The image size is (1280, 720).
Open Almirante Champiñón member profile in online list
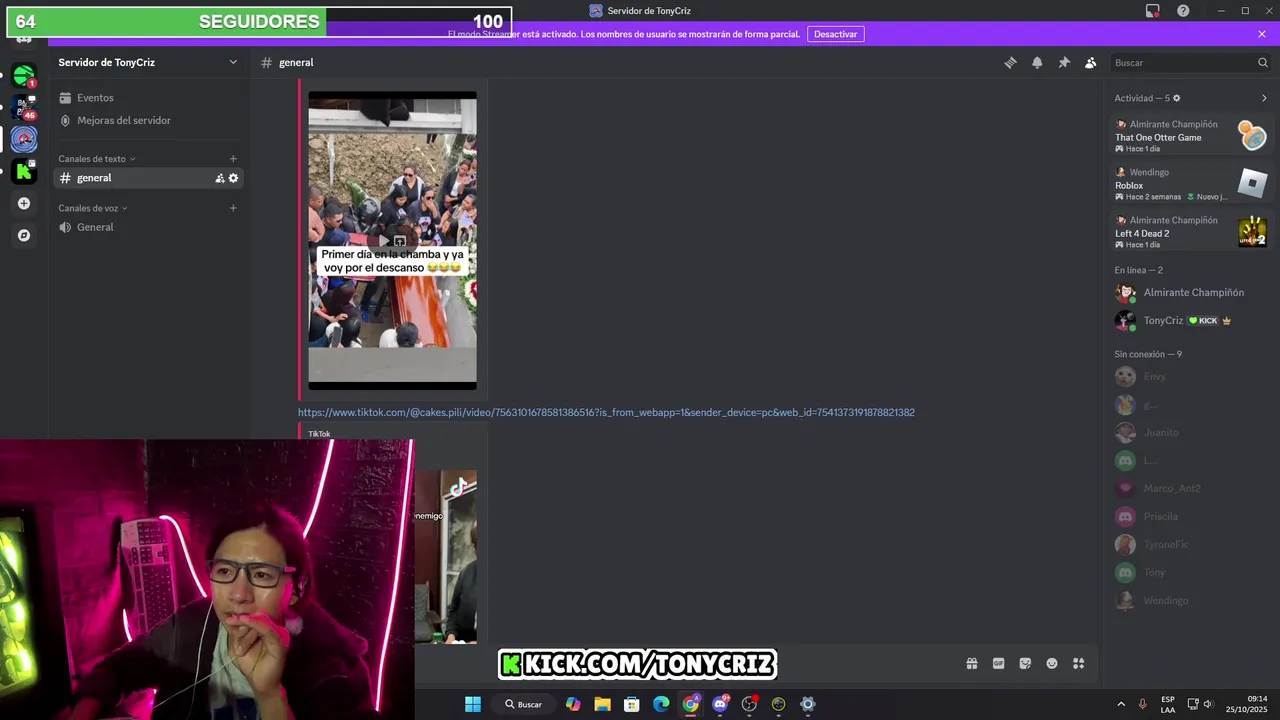tap(1191, 293)
